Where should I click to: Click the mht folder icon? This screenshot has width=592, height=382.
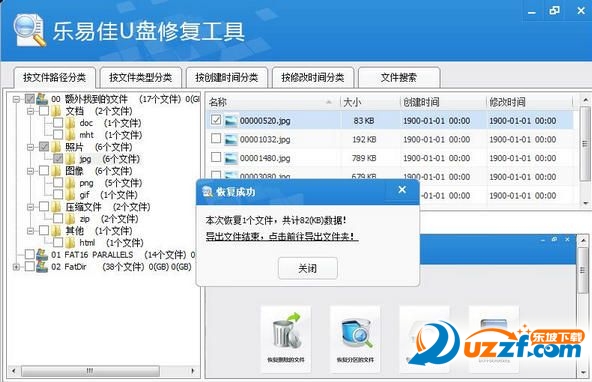tap(69, 135)
